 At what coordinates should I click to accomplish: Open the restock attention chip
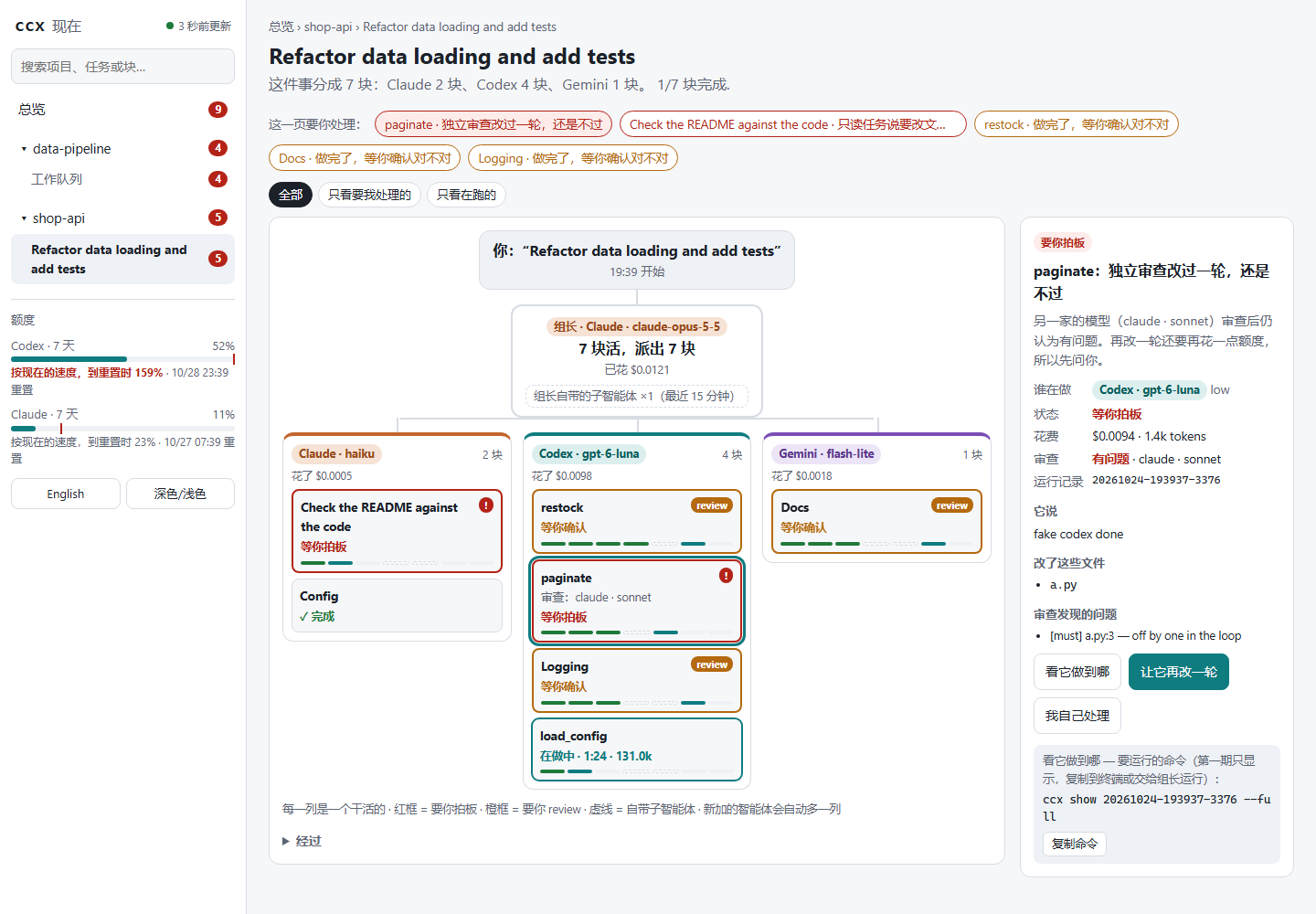coord(1077,124)
